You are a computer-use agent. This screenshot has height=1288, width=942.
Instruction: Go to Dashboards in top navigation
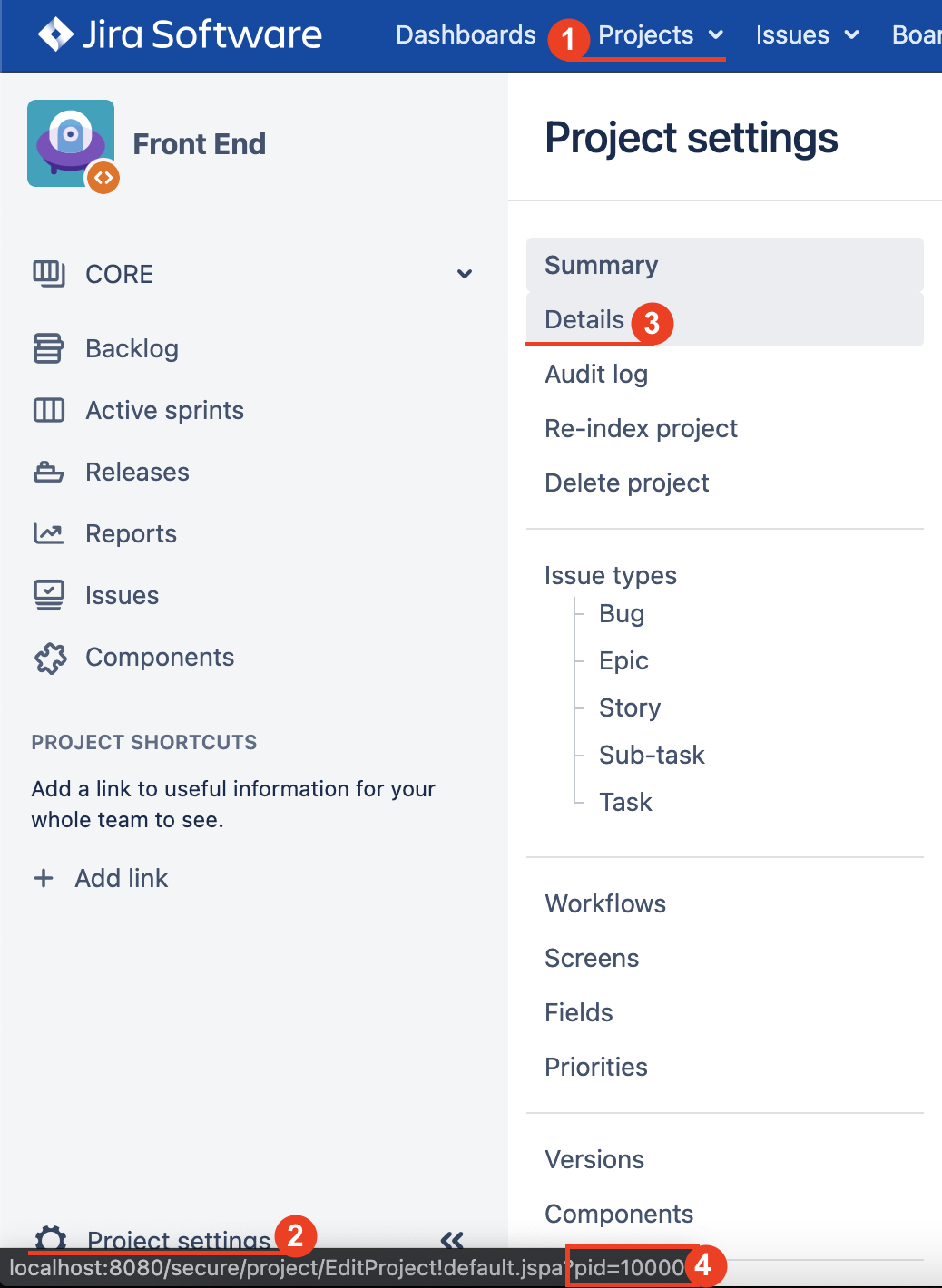[x=466, y=35]
